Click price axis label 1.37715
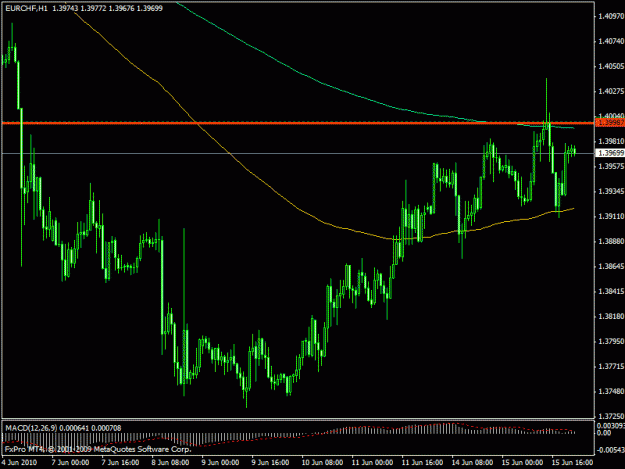The height and width of the screenshot is (469, 625). (611, 367)
